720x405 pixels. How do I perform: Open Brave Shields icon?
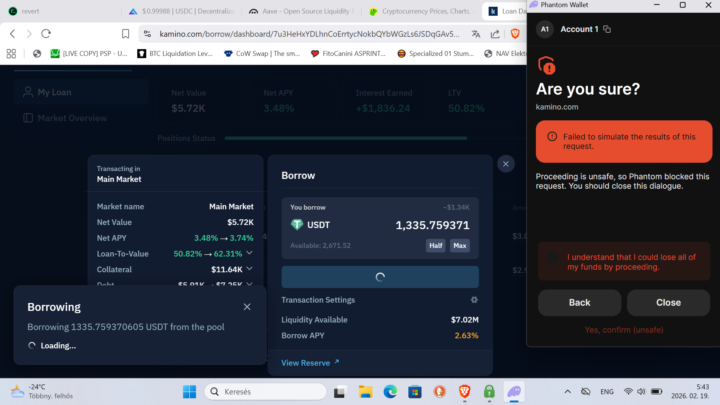(x=515, y=34)
